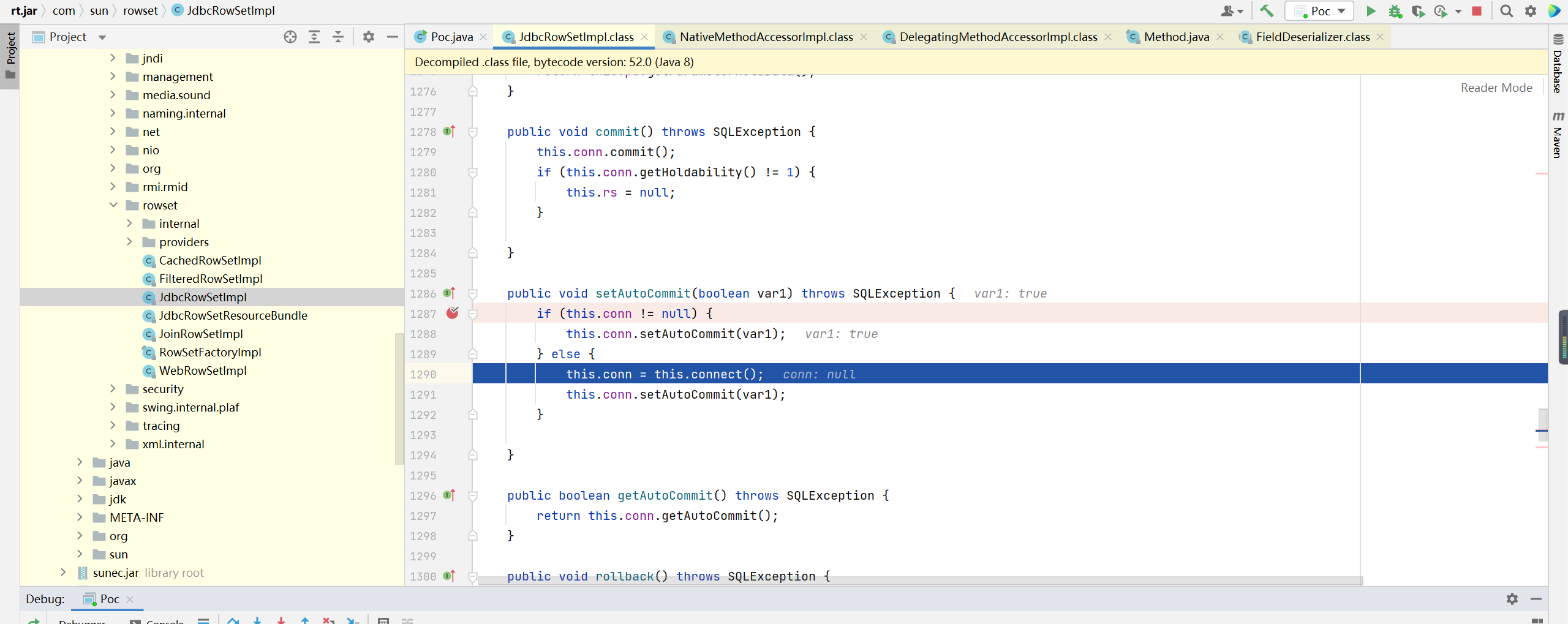Toggle the Project sidebar tab
The height and width of the screenshot is (624, 1568).
[10, 56]
